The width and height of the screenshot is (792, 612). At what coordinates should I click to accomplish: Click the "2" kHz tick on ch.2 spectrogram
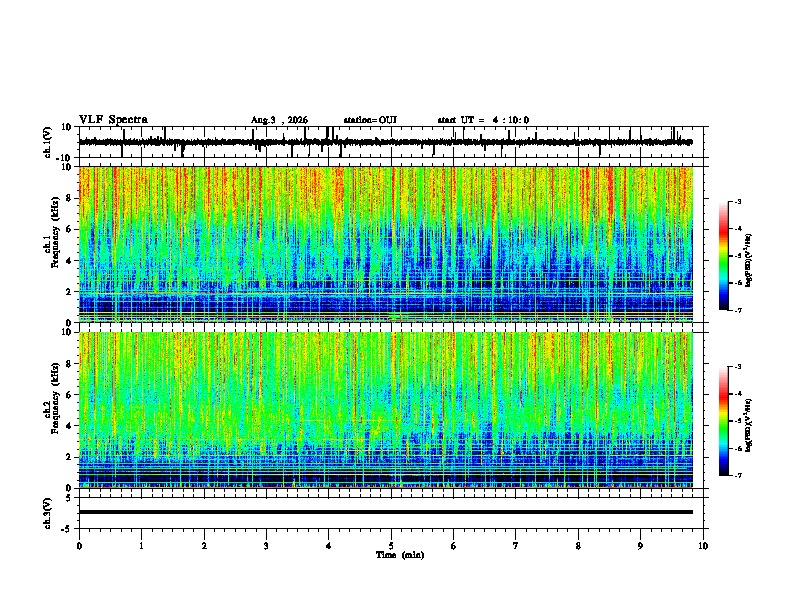click(69, 457)
